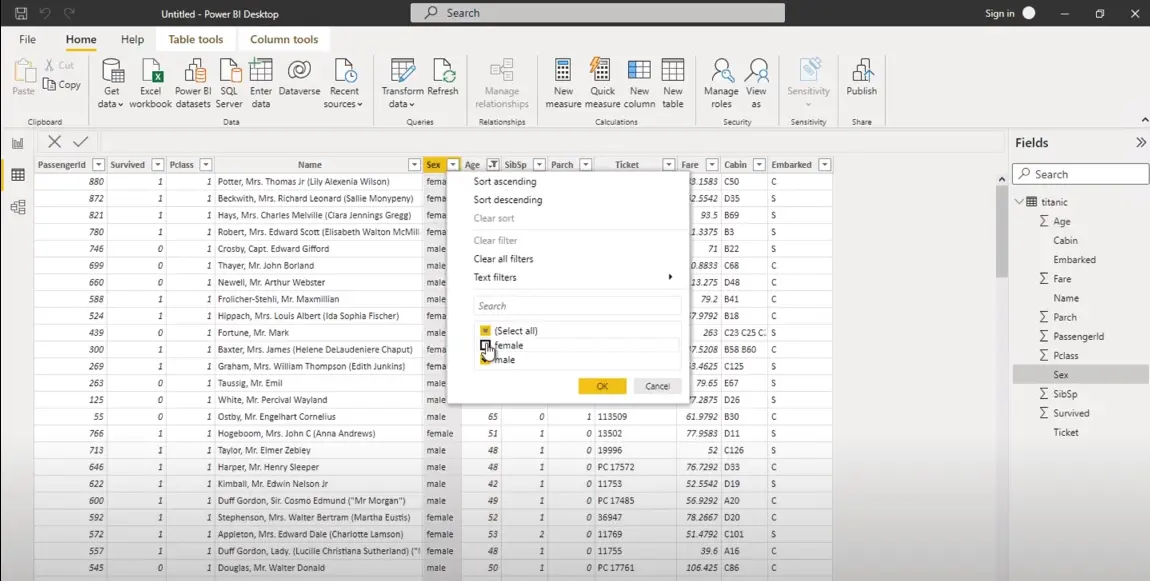Click Sign in at top right

point(1000,13)
